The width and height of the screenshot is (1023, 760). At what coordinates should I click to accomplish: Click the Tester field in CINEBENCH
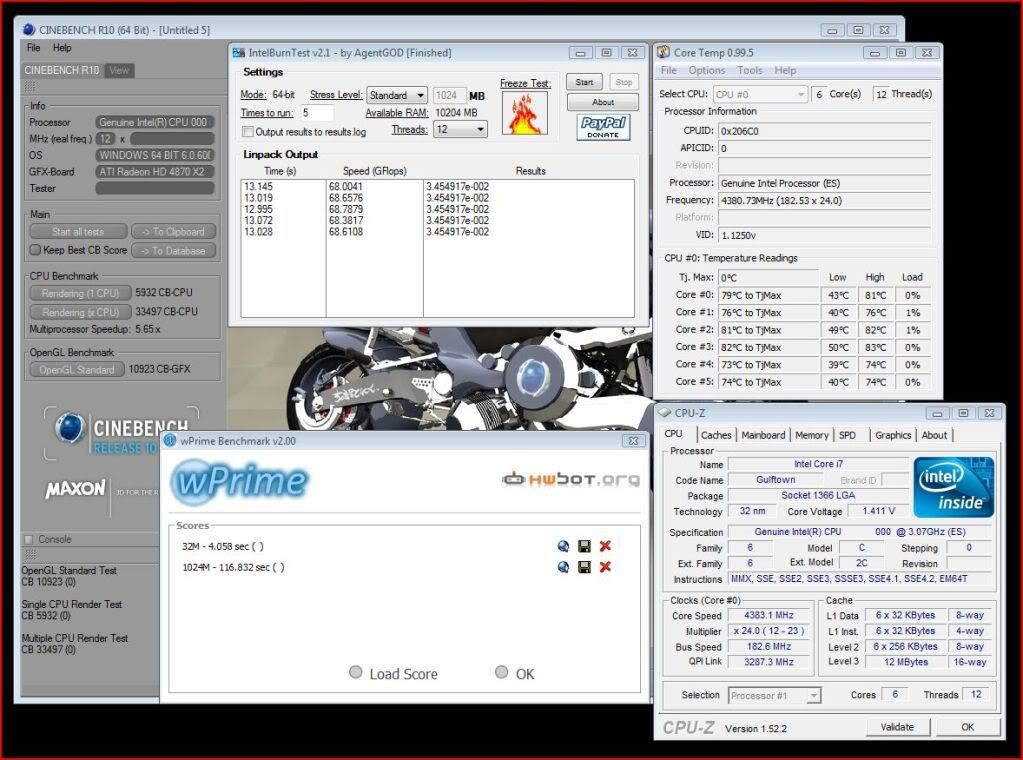click(x=155, y=189)
